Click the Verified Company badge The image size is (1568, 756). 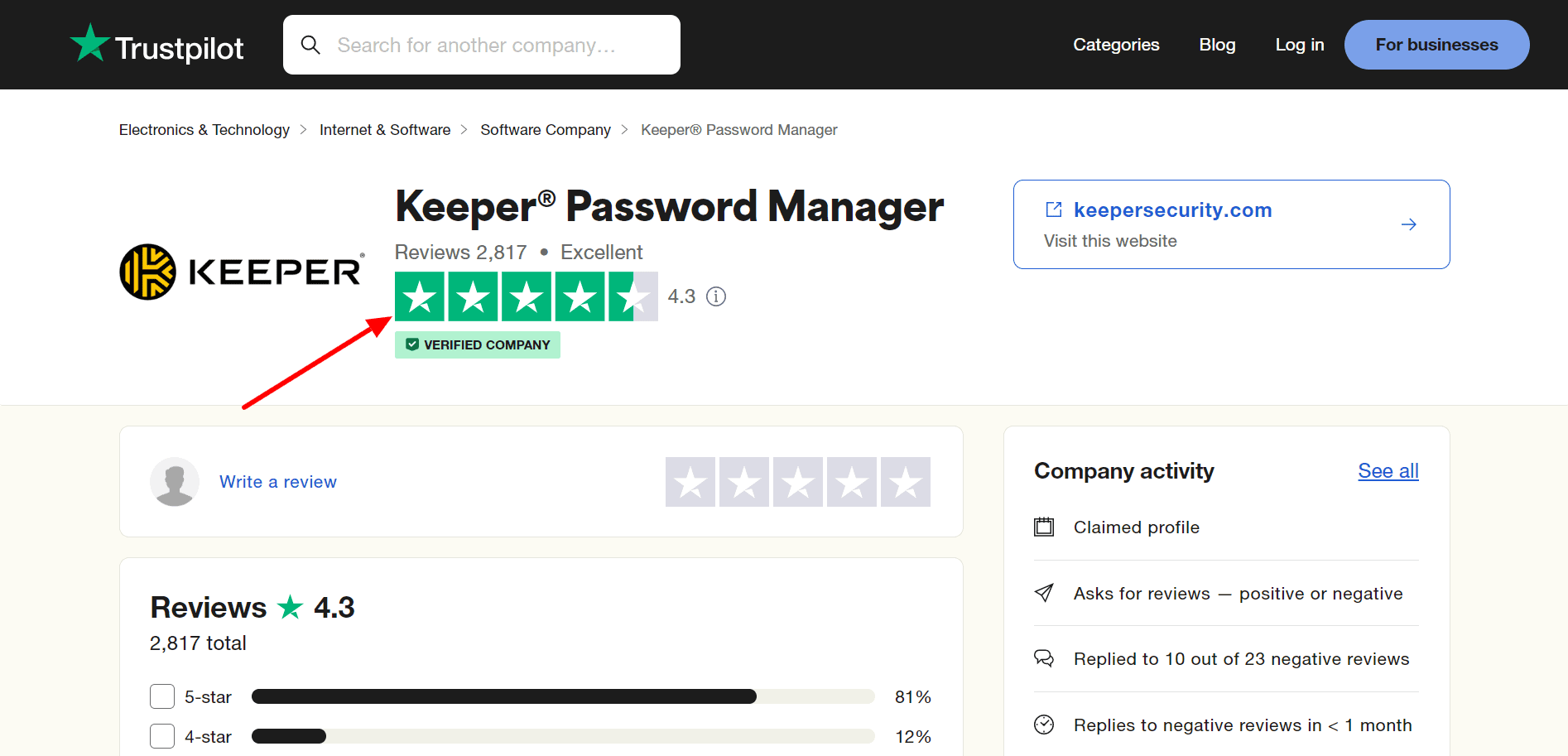coord(478,344)
